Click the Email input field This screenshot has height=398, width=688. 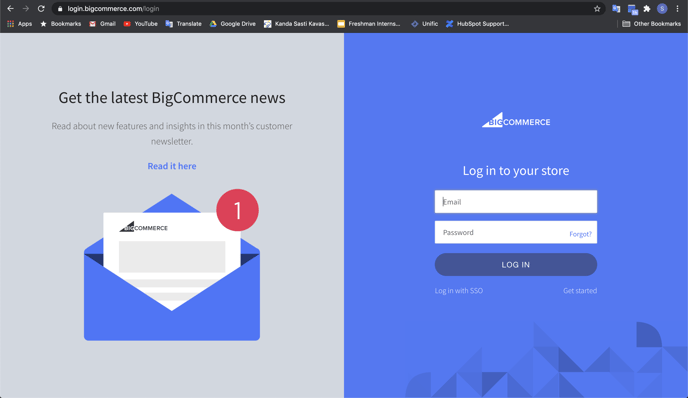pyautogui.click(x=516, y=202)
